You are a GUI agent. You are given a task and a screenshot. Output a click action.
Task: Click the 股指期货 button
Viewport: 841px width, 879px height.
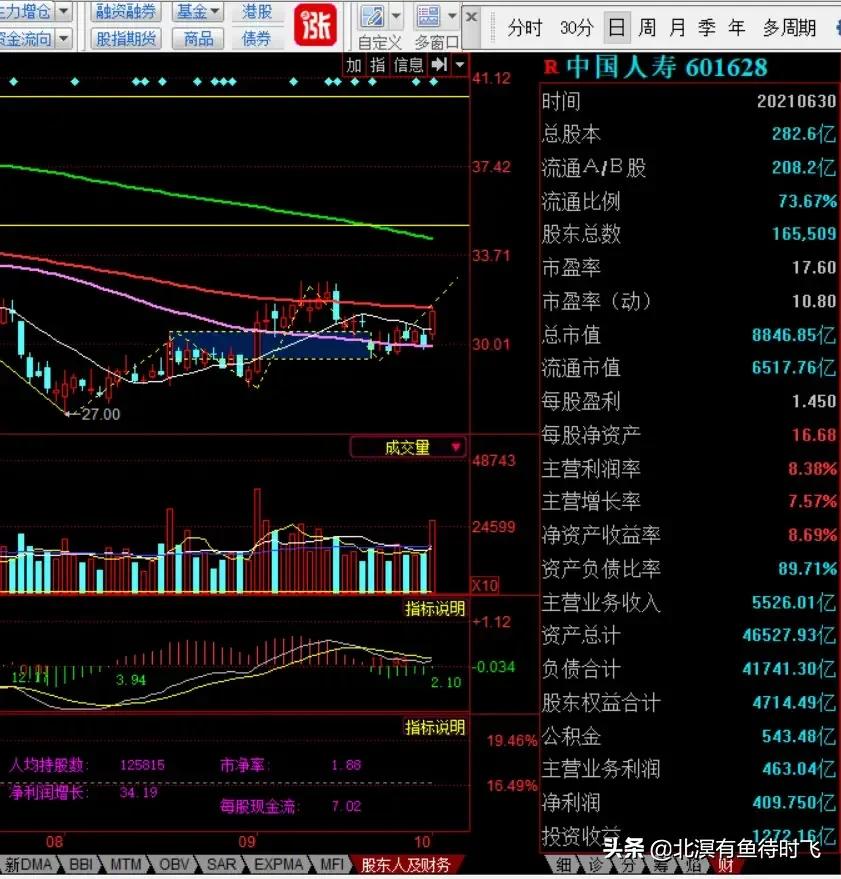tap(126, 39)
